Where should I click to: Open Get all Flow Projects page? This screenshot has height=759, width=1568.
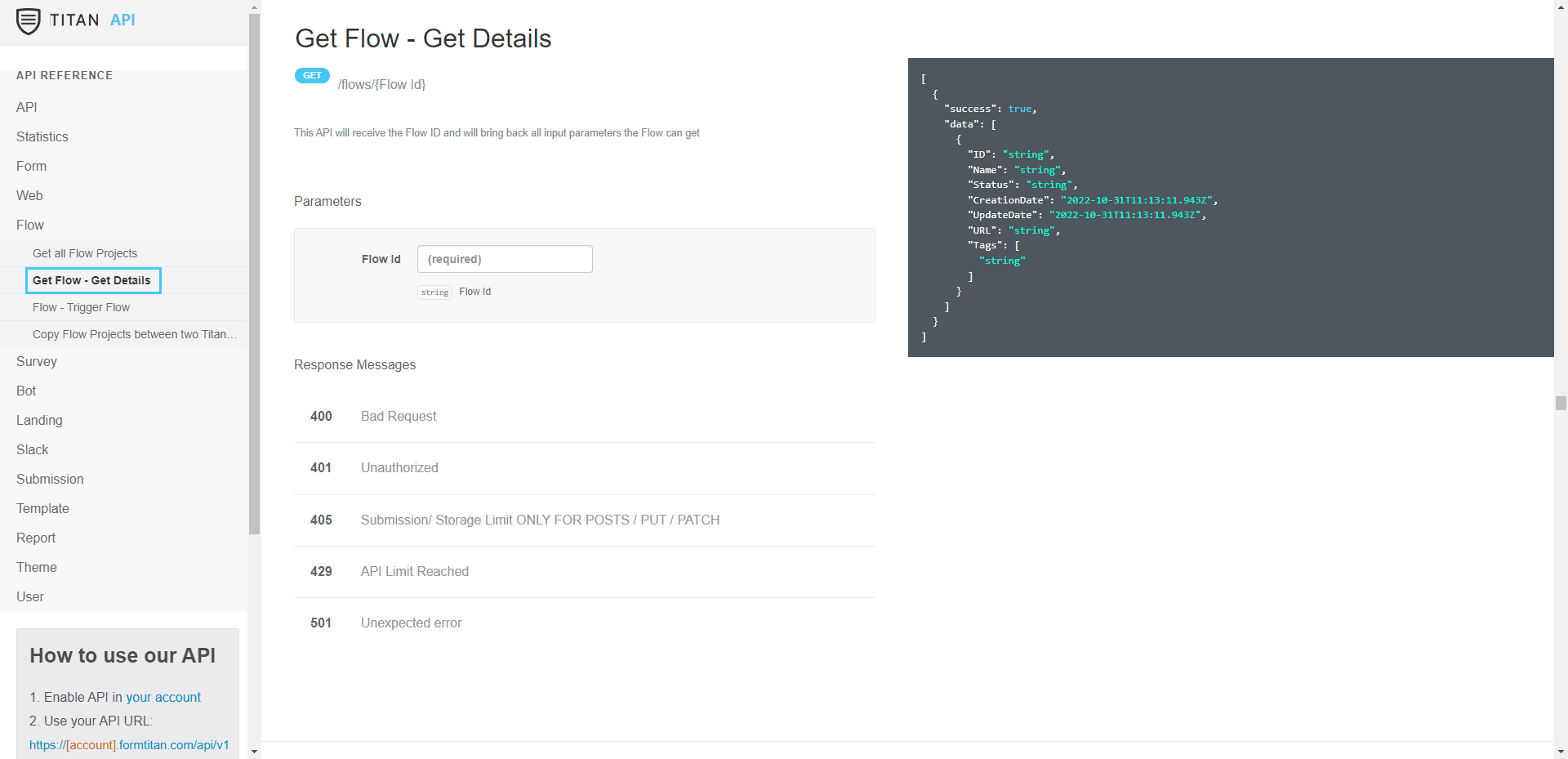click(x=85, y=253)
